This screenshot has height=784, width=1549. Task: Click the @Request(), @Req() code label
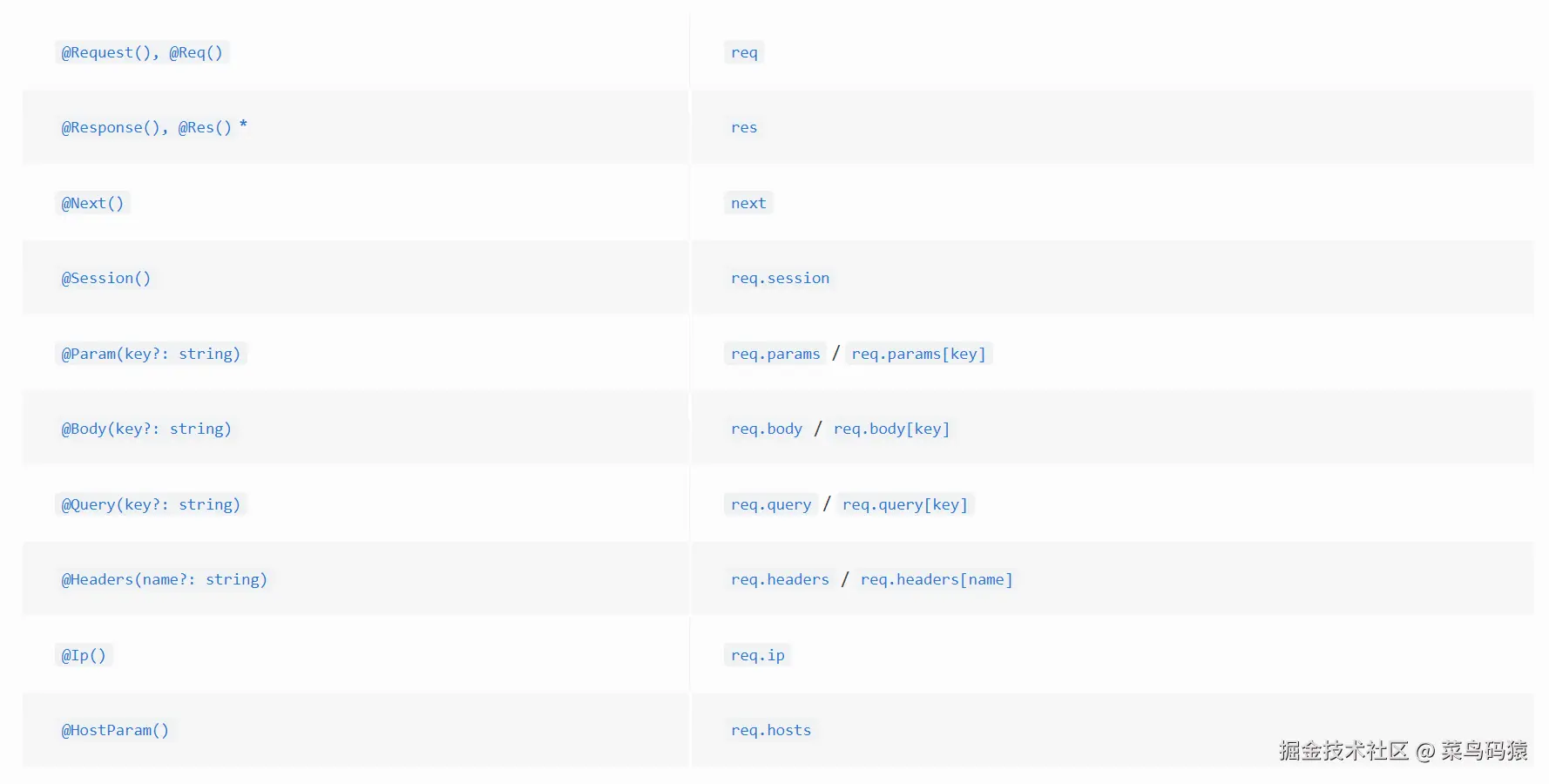click(142, 52)
